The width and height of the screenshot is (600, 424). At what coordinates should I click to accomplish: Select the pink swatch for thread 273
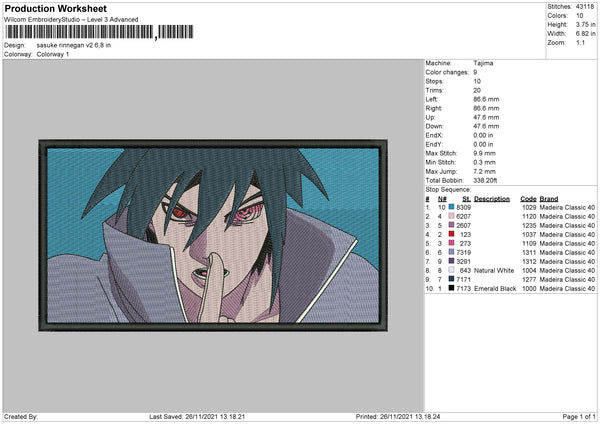pos(451,243)
